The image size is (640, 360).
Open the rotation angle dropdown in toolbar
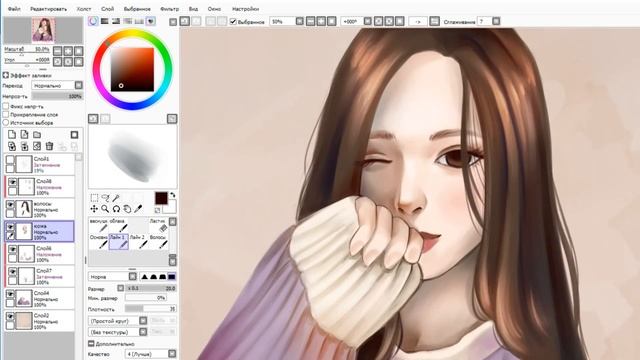coord(367,21)
